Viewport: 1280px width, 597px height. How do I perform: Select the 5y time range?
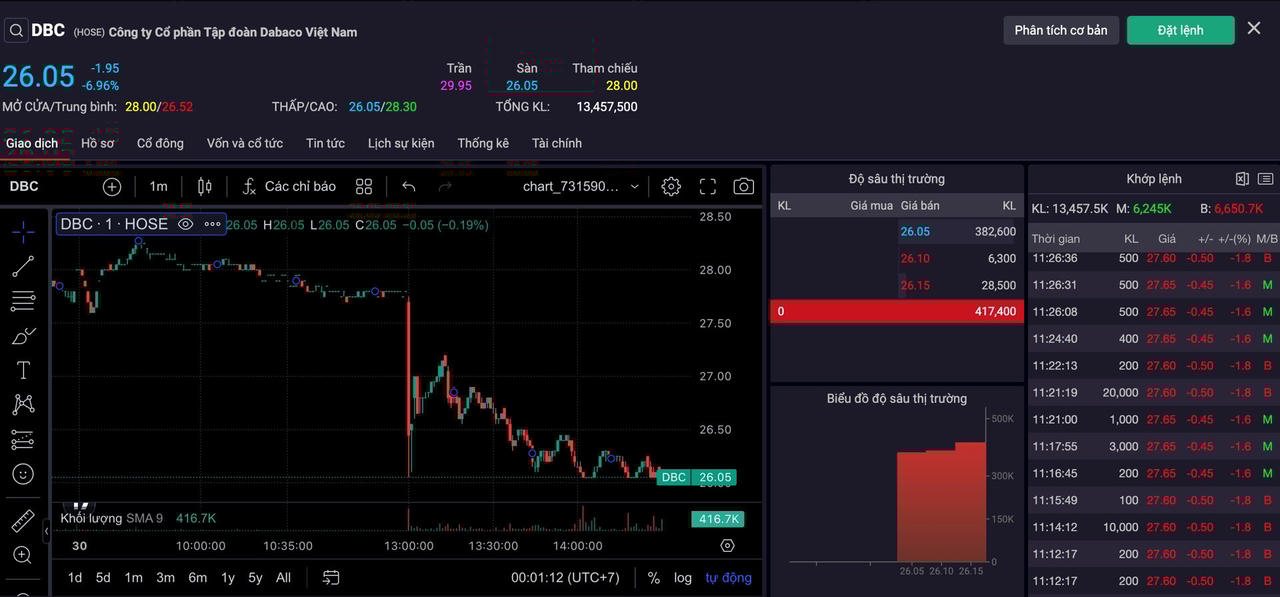pos(255,577)
